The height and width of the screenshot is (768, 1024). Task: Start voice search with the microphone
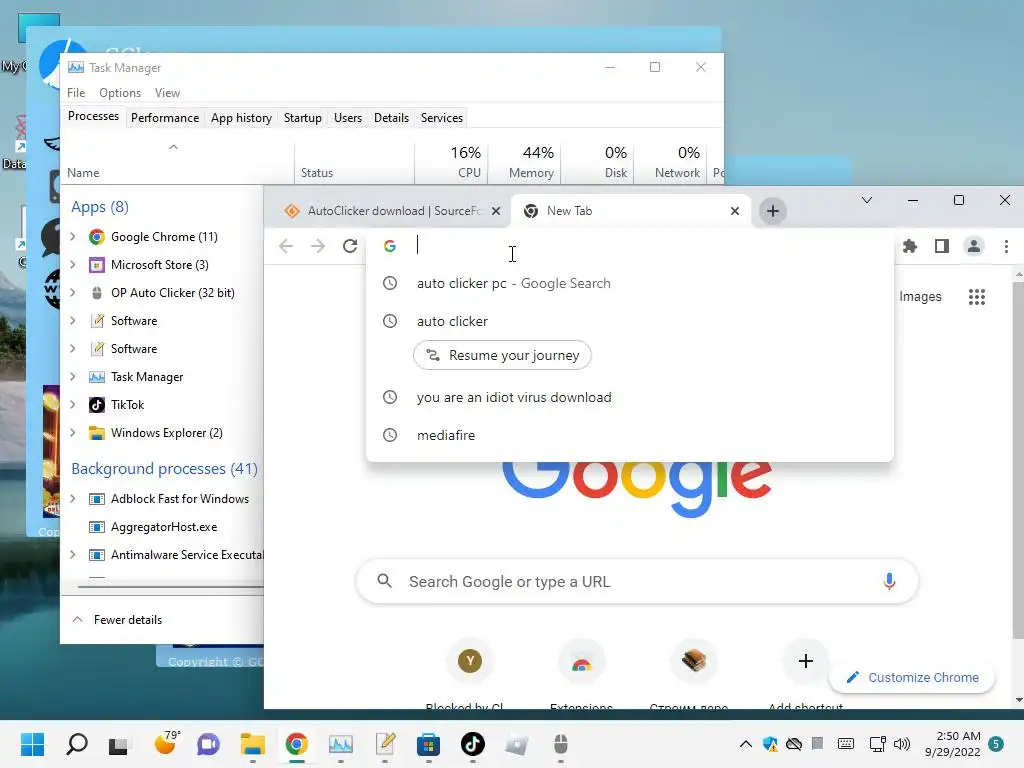(x=889, y=581)
